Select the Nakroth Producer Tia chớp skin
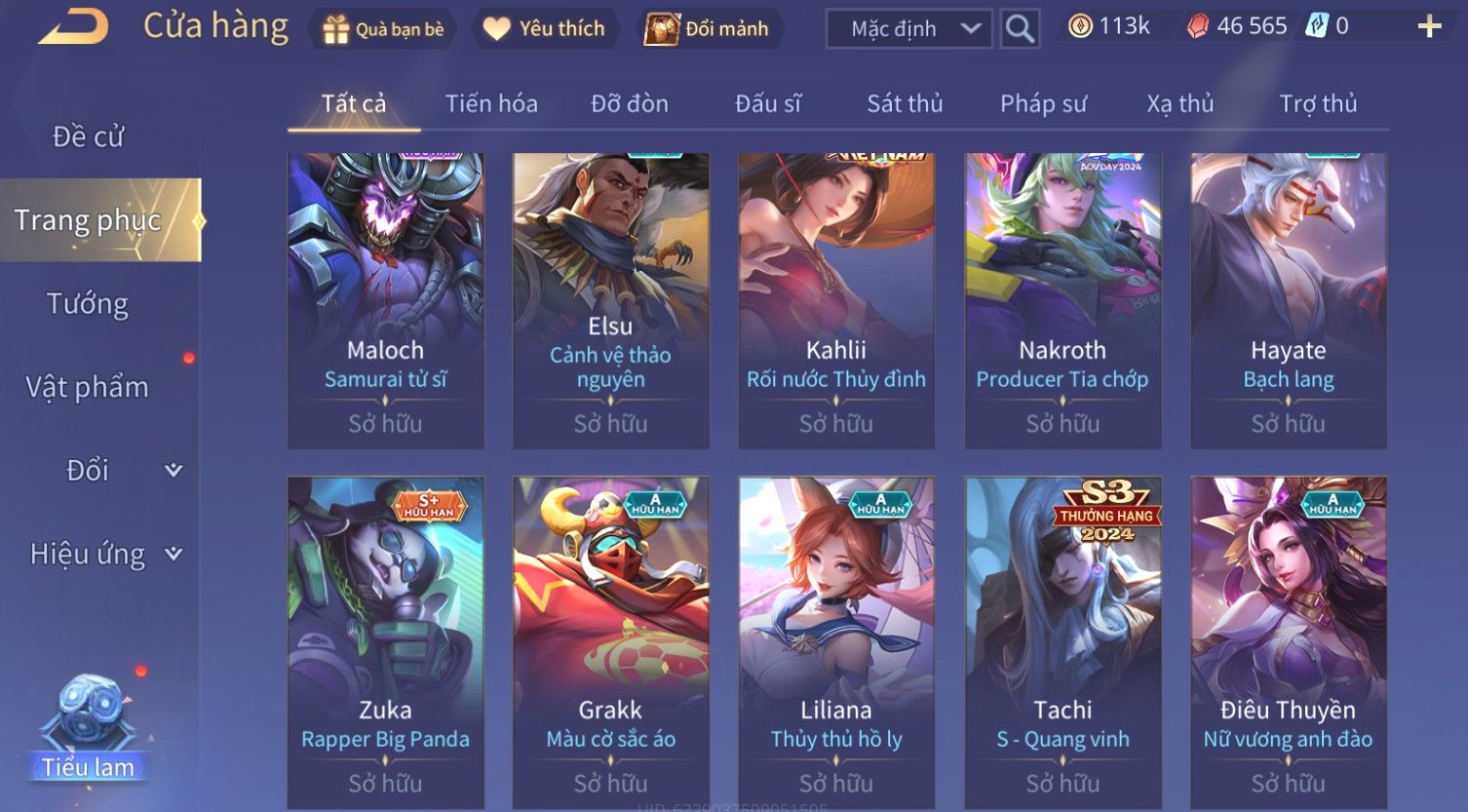1468x812 pixels. (1062, 300)
